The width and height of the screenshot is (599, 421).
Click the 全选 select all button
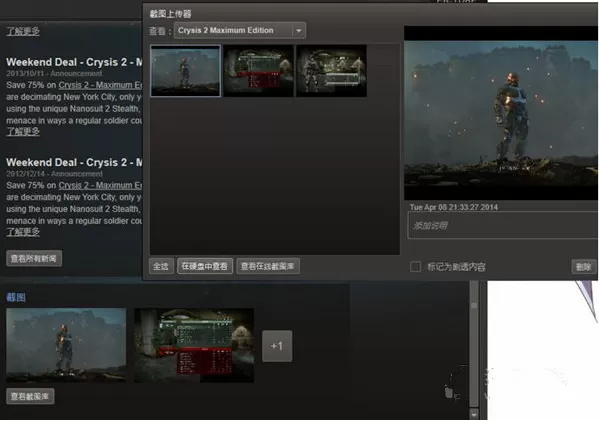pyautogui.click(x=161, y=266)
